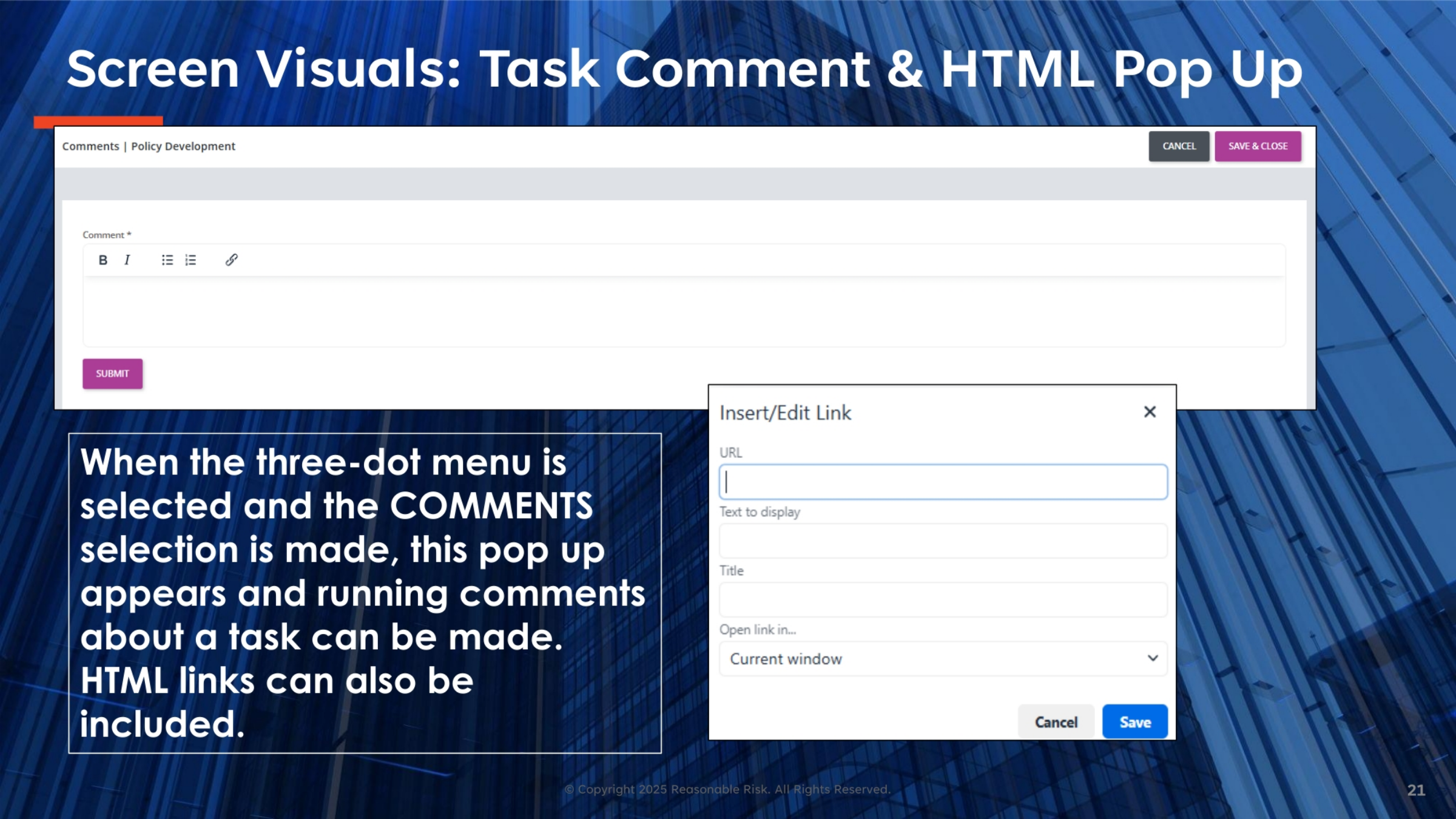Toggle bold formatting in comment toolbar
This screenshot has width=1456, height=819.
click(x=103, y=260)
